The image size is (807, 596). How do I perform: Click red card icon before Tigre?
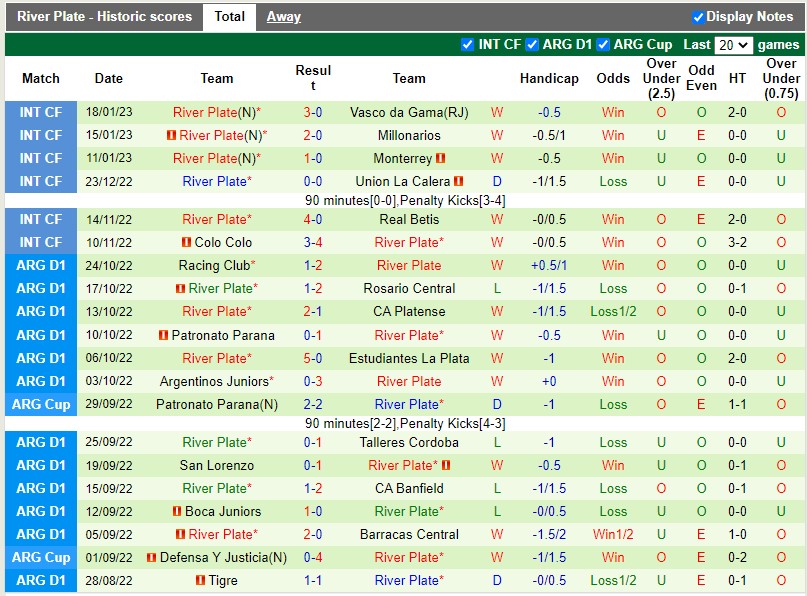(x=200, y=581)
